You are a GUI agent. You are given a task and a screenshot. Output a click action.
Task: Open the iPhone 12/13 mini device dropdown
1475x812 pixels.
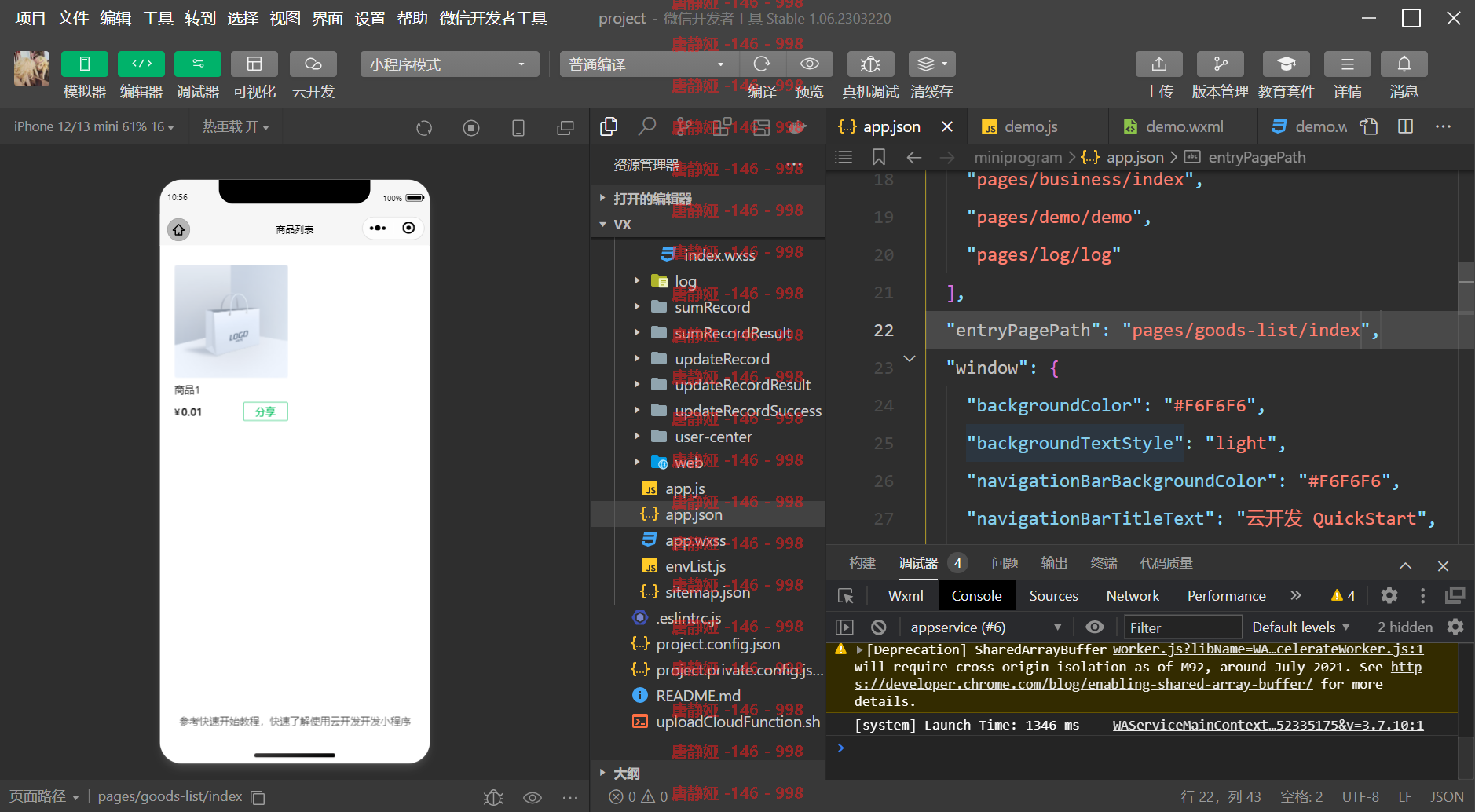point(94,126)
